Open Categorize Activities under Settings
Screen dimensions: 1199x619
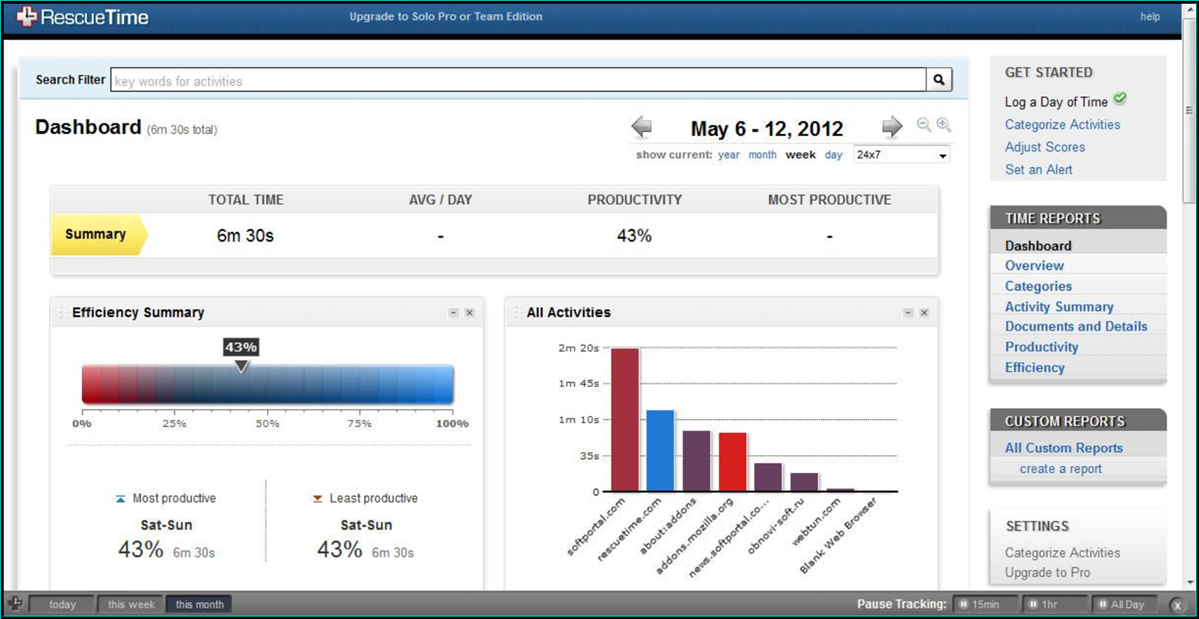coord(1062,553)
